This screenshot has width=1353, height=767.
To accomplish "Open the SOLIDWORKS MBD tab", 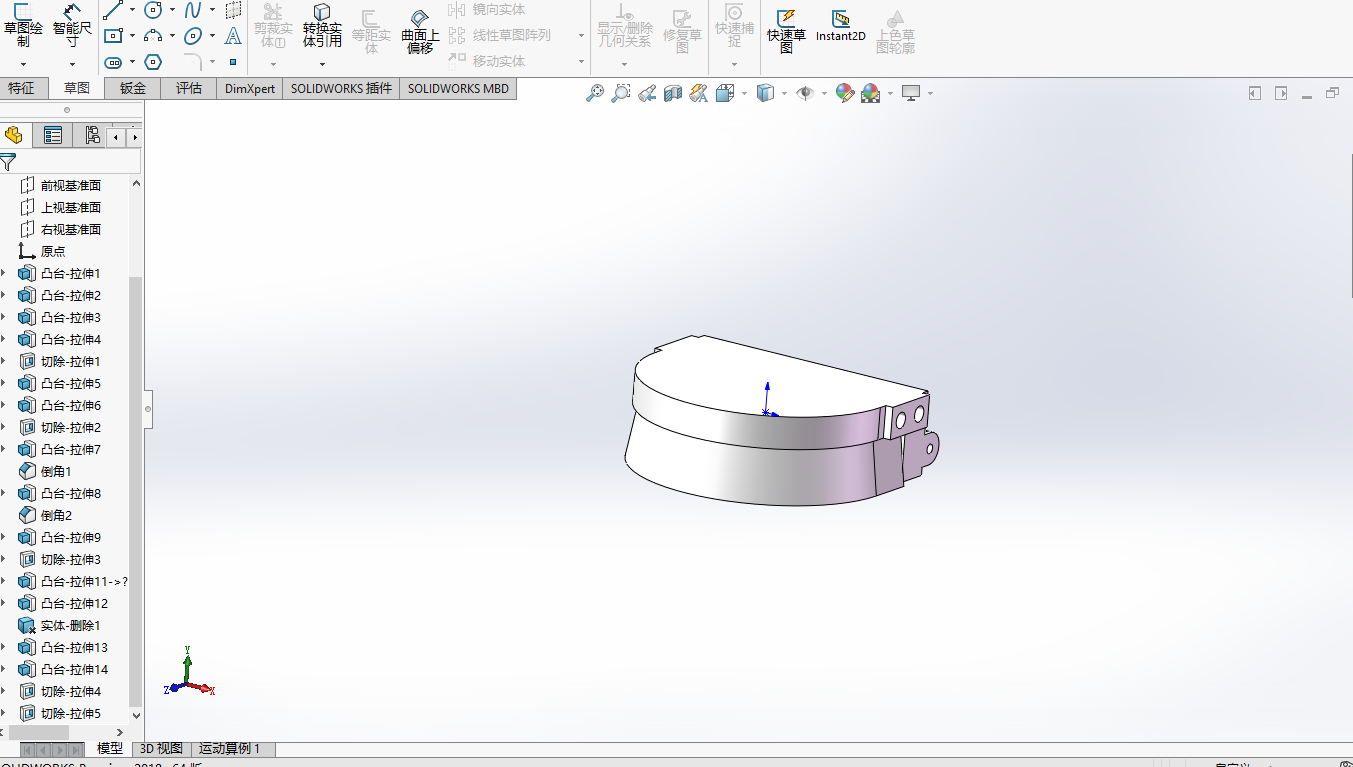I will [x=458, y=88].
